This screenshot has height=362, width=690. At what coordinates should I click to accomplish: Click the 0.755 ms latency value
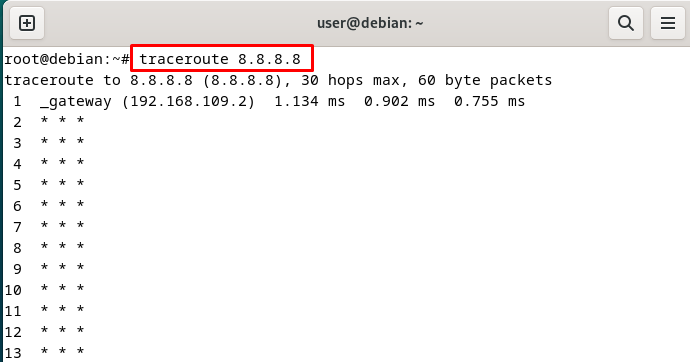490,101
